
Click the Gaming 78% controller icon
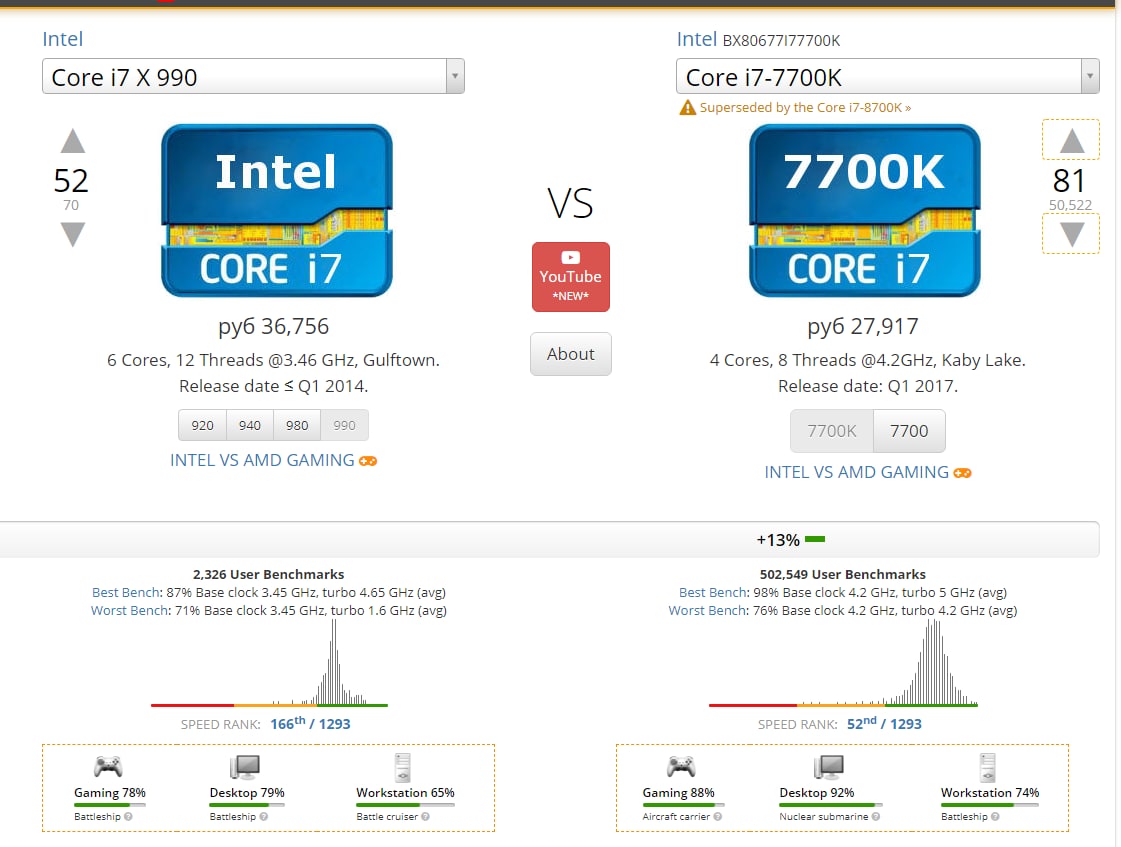pyautogui.click(x=108, y=767)
